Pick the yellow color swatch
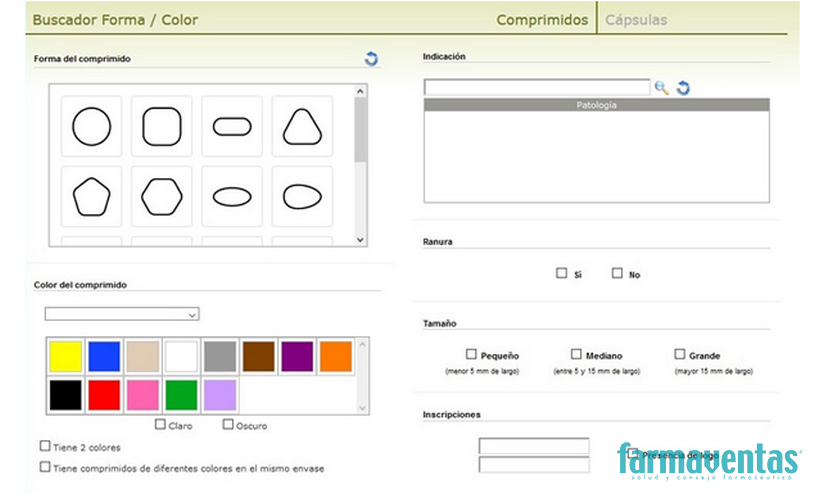The width and height of the screenshot is (824, 495). (66, 356)
